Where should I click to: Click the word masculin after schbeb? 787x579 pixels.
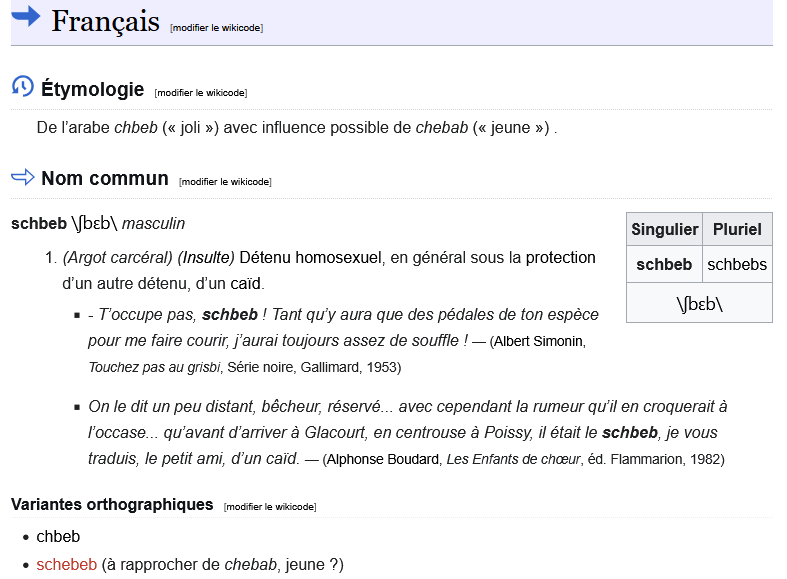154,223
